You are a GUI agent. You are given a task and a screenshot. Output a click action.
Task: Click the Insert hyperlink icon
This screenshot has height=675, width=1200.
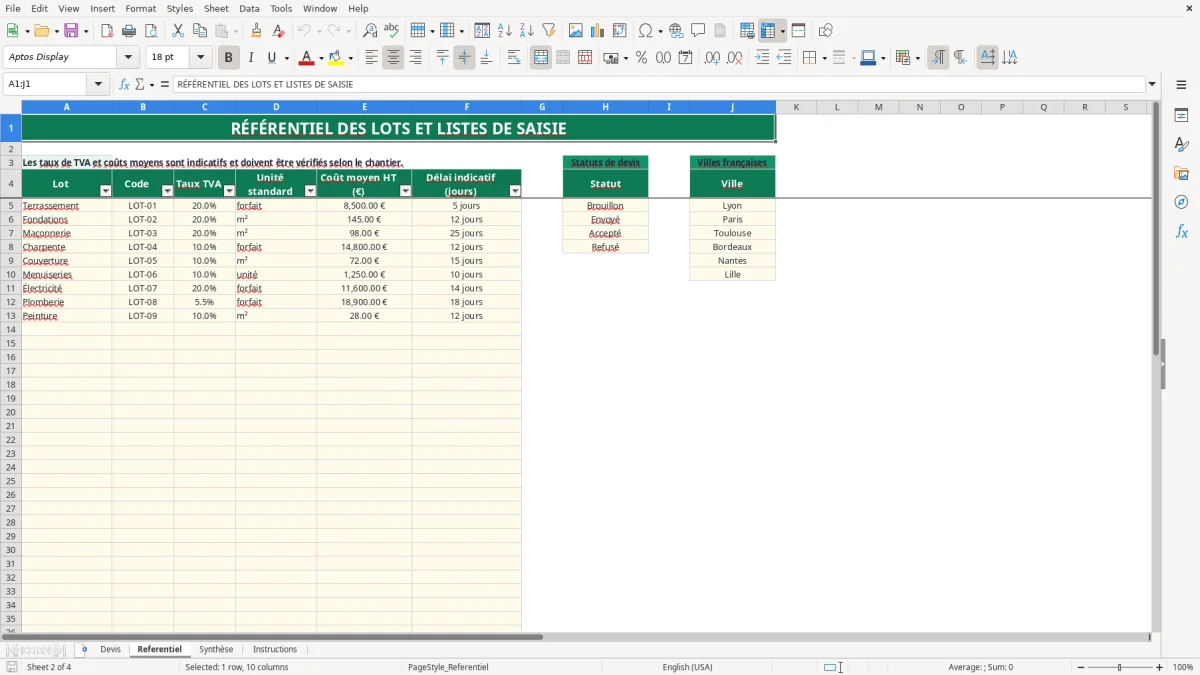(x=676, y=31)
